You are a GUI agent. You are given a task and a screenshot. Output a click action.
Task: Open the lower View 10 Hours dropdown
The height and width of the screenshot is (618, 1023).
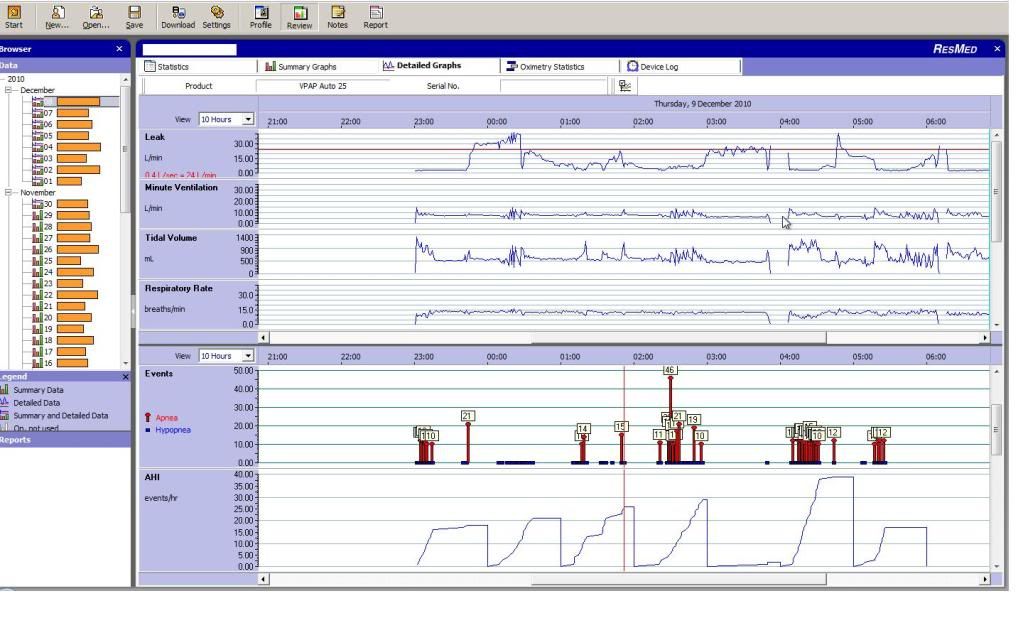(248, 356)
